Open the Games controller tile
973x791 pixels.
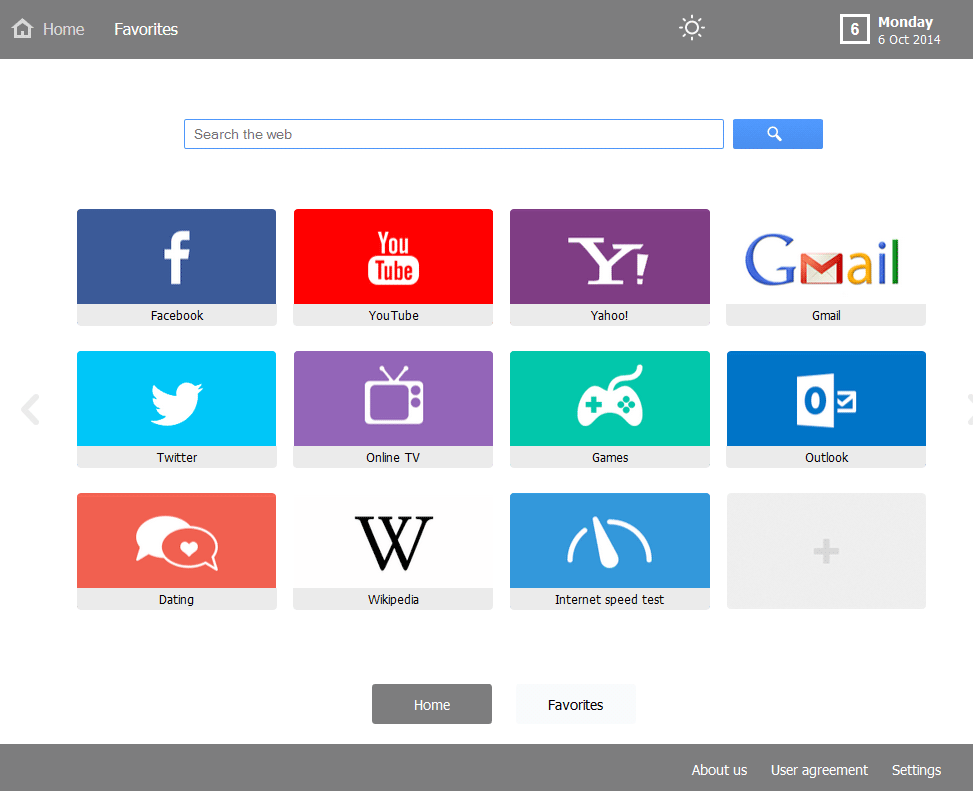609,409
